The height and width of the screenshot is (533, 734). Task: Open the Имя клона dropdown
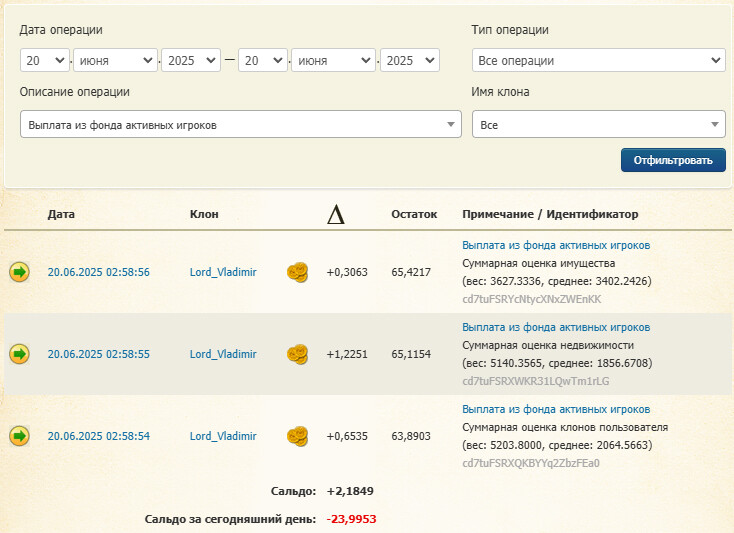(598, 125)
